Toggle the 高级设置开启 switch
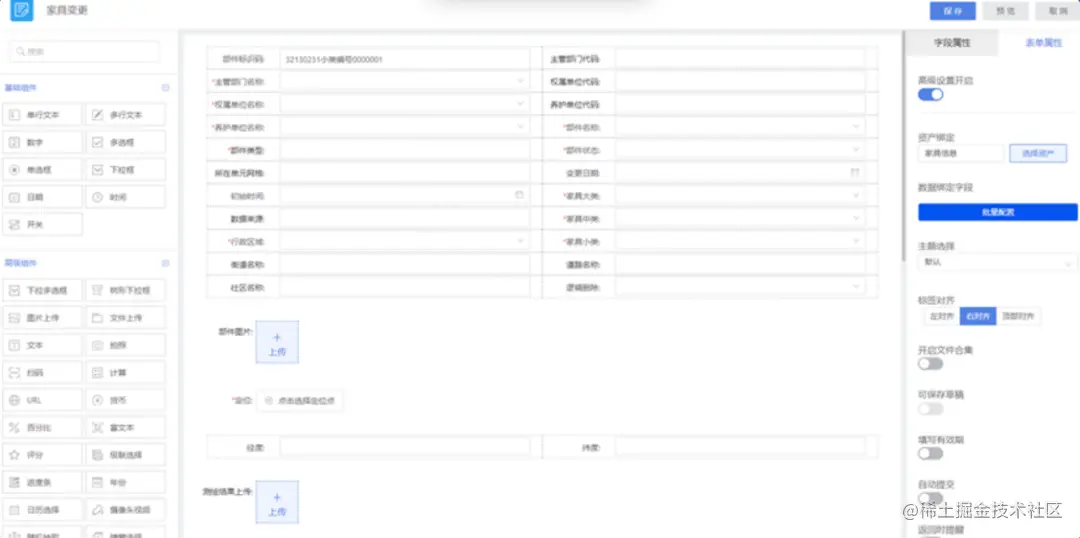This screenshot has height=538, width=1080. [931, 94]
